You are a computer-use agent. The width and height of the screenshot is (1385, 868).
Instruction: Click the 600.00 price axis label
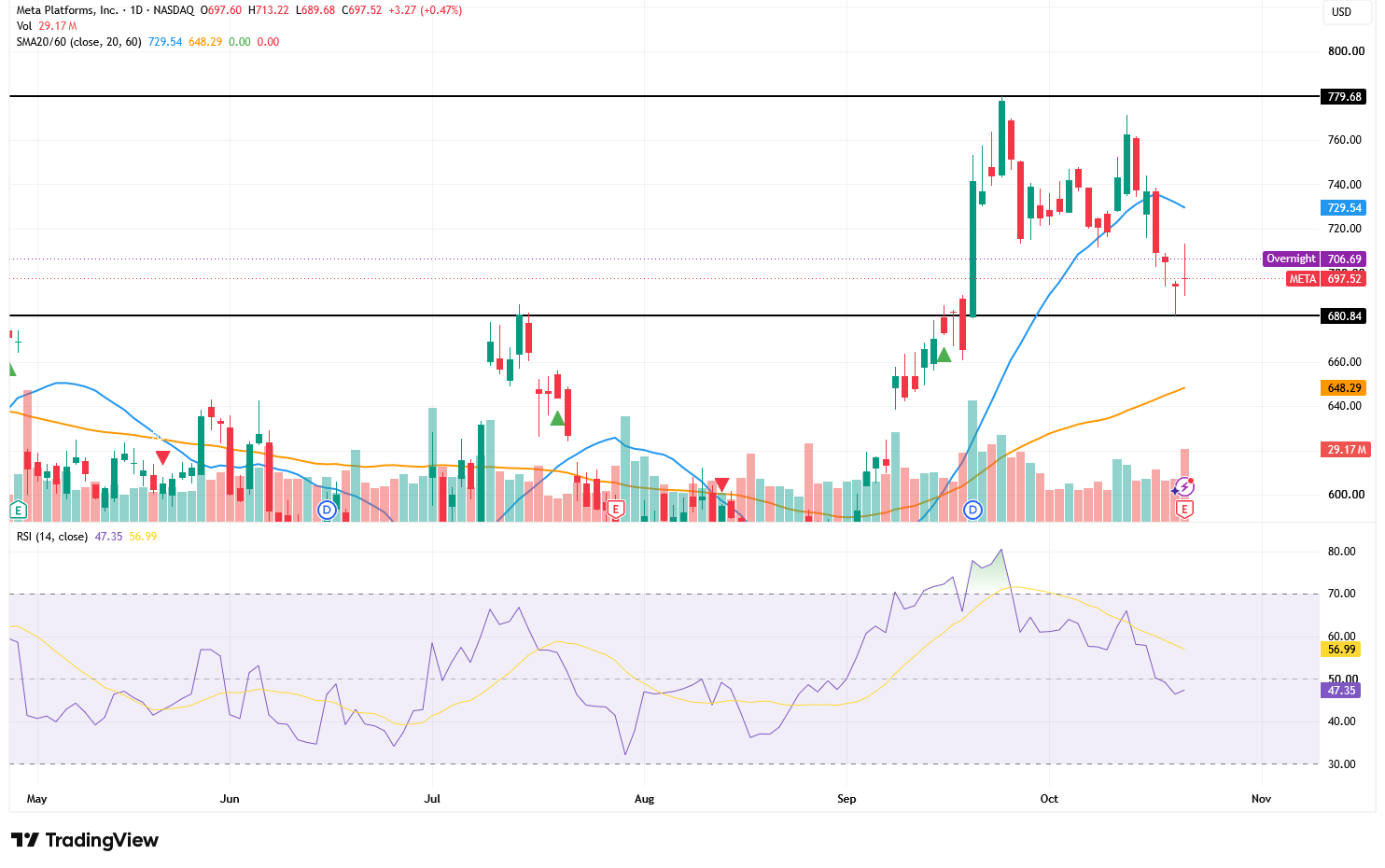(1346, 495)
